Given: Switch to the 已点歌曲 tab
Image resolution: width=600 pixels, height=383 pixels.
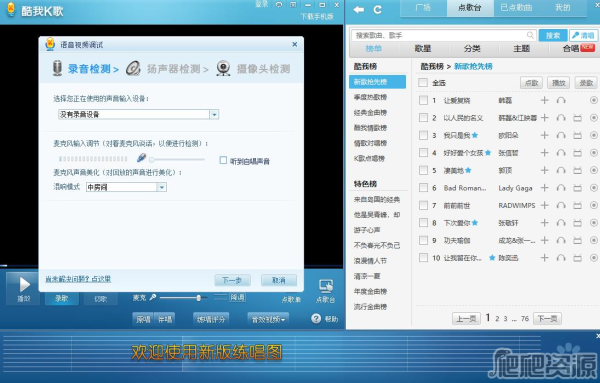Looking at the screenshot, I should 516,8.
